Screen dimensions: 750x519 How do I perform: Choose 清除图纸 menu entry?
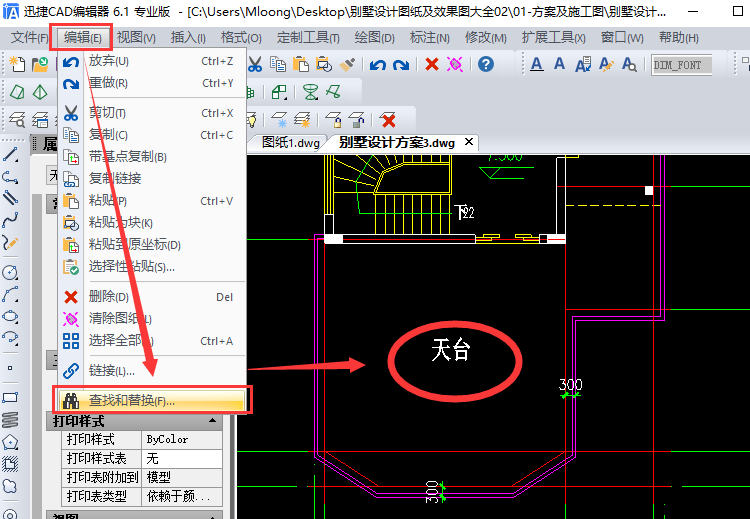(152, 319)
